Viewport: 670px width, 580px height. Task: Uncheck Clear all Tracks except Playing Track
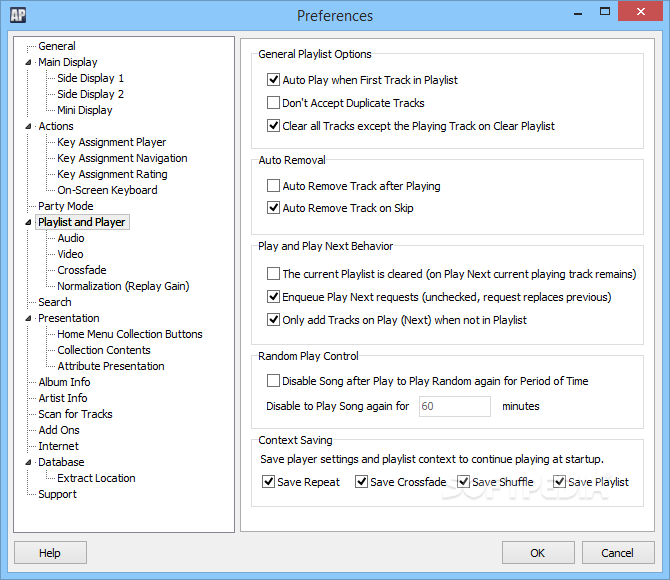pyautogui.click(x=273, y=126)
